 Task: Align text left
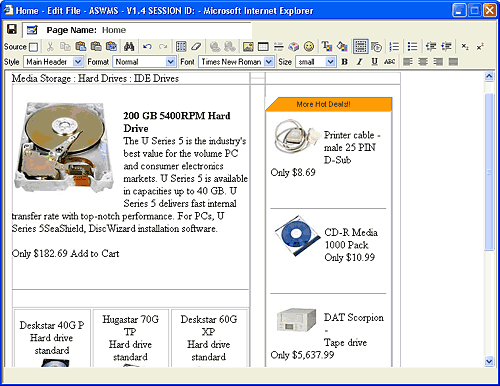pyautogui.click(x=408, y=62)
